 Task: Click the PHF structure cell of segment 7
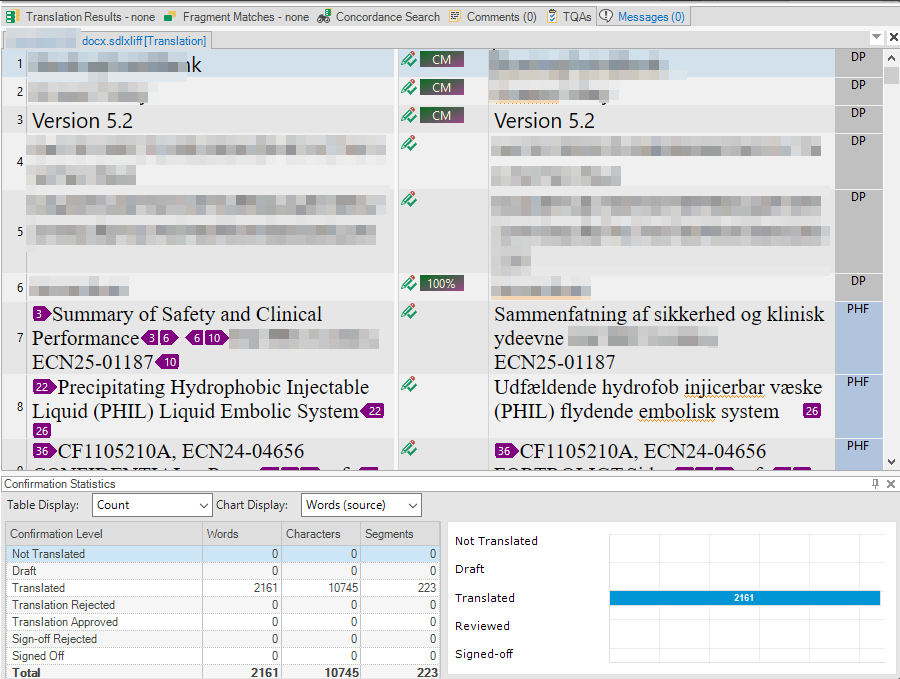click(858, 337)
